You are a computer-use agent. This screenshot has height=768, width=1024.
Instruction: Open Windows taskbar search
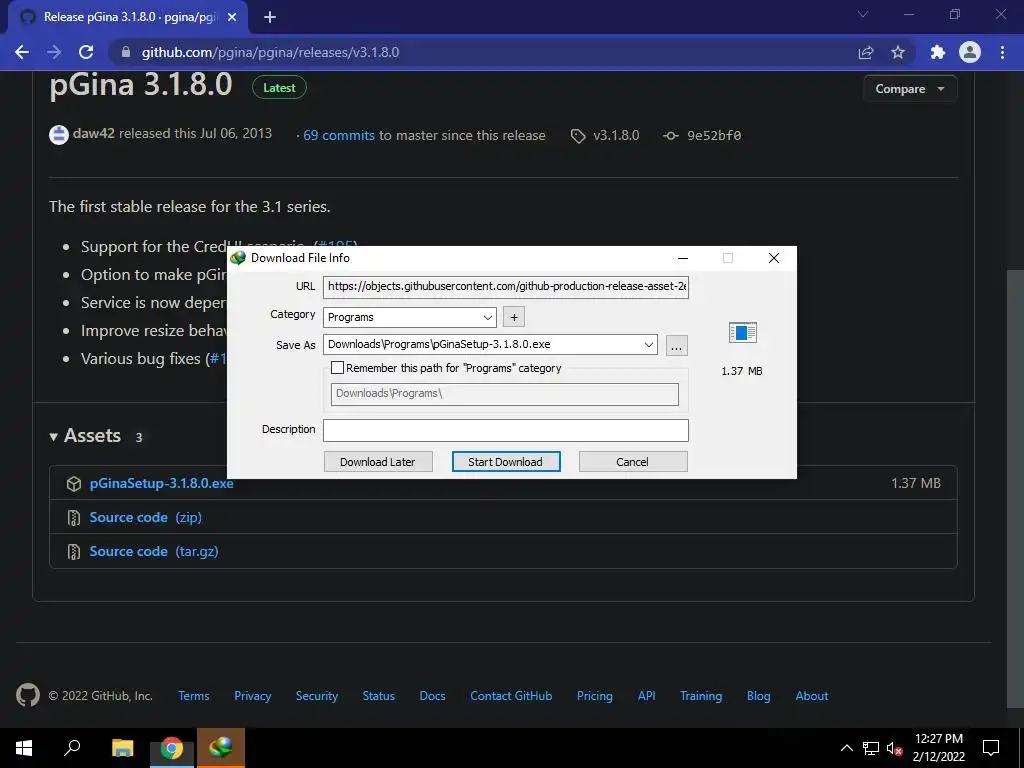point(72,748)
